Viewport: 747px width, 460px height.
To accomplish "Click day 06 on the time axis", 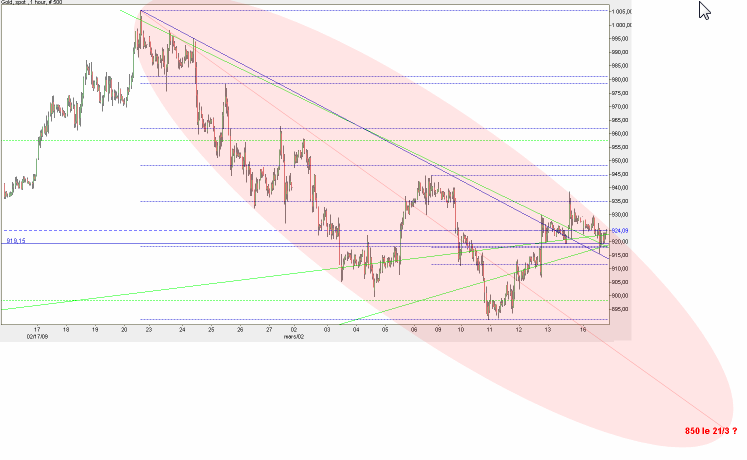I will tap(414, 329).
